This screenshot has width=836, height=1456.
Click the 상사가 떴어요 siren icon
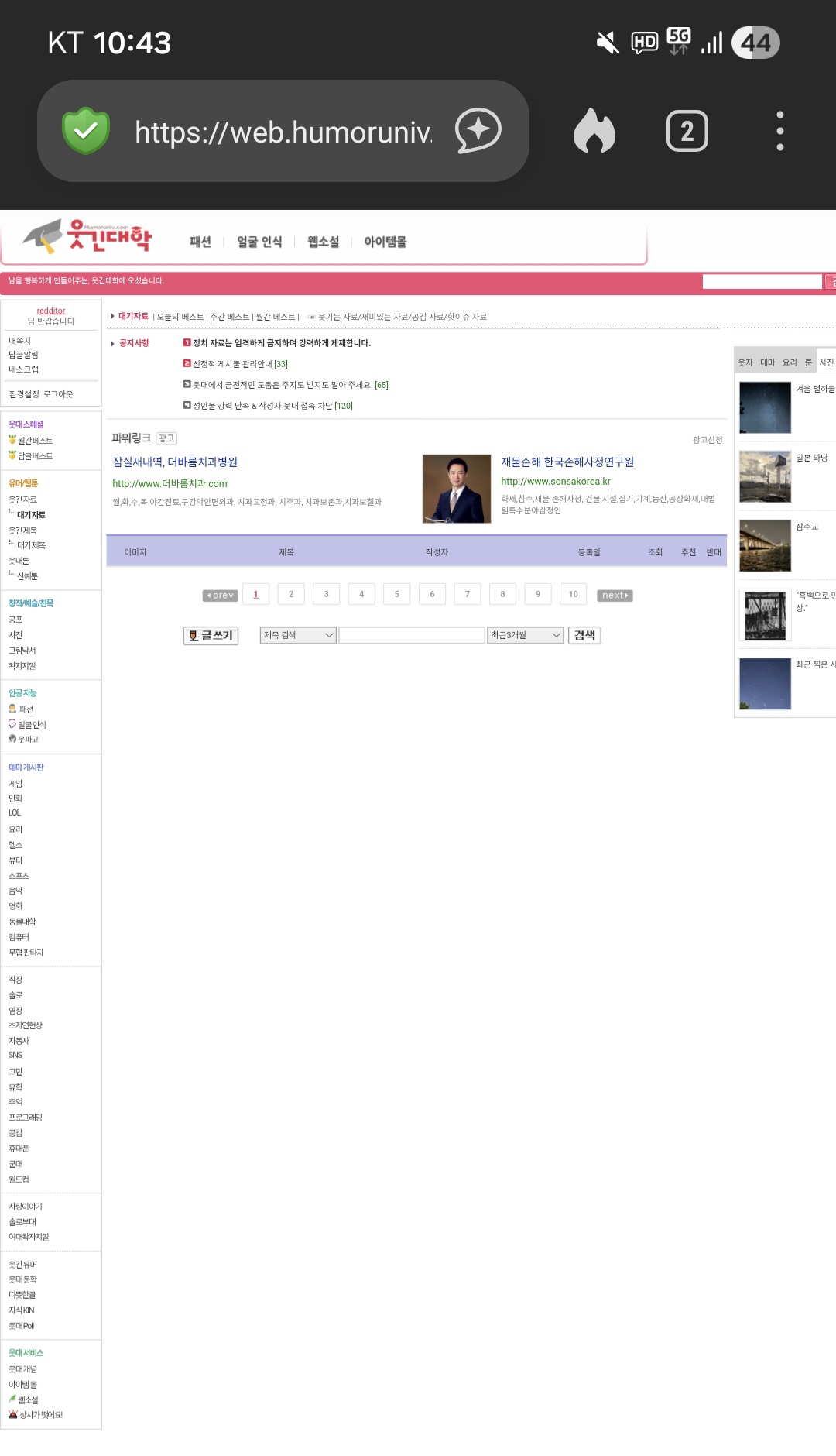coord(12,1414)
